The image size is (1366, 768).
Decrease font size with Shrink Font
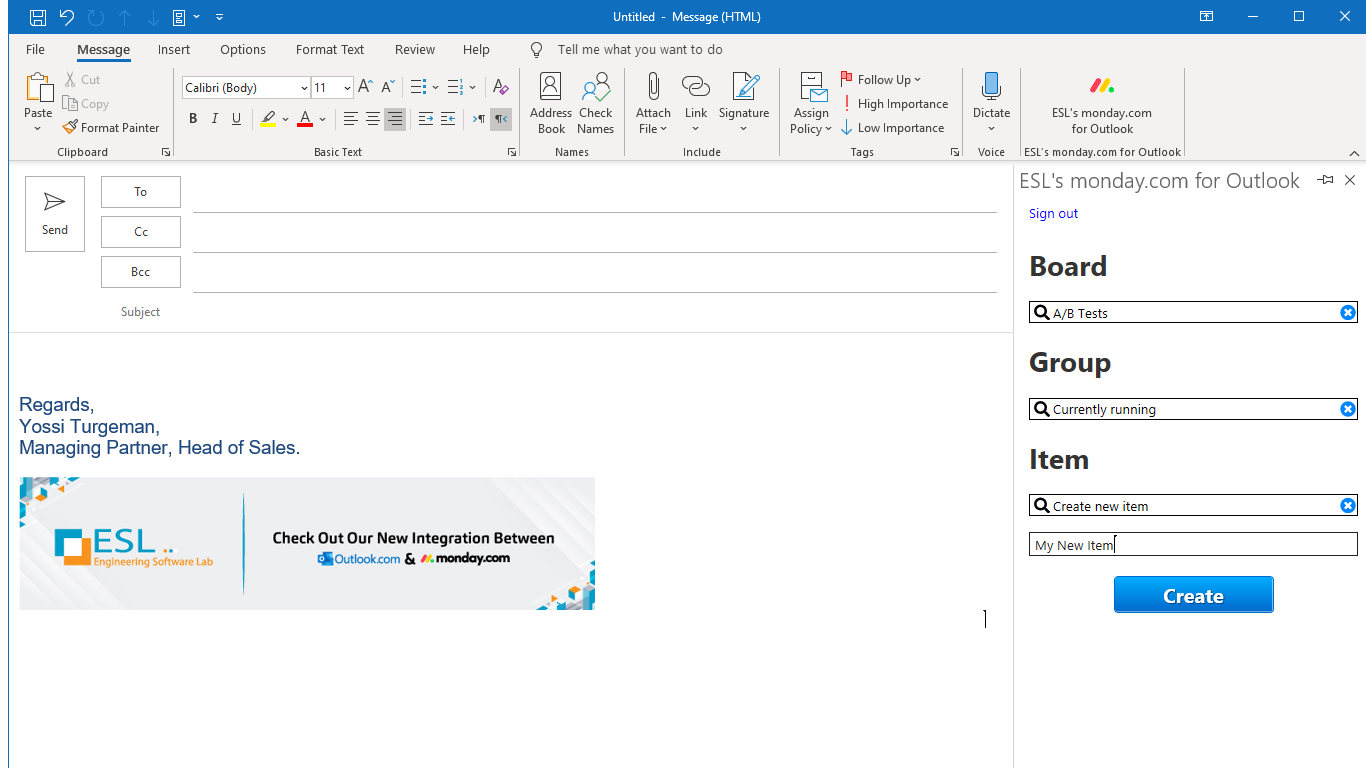(x=388, y=87)
